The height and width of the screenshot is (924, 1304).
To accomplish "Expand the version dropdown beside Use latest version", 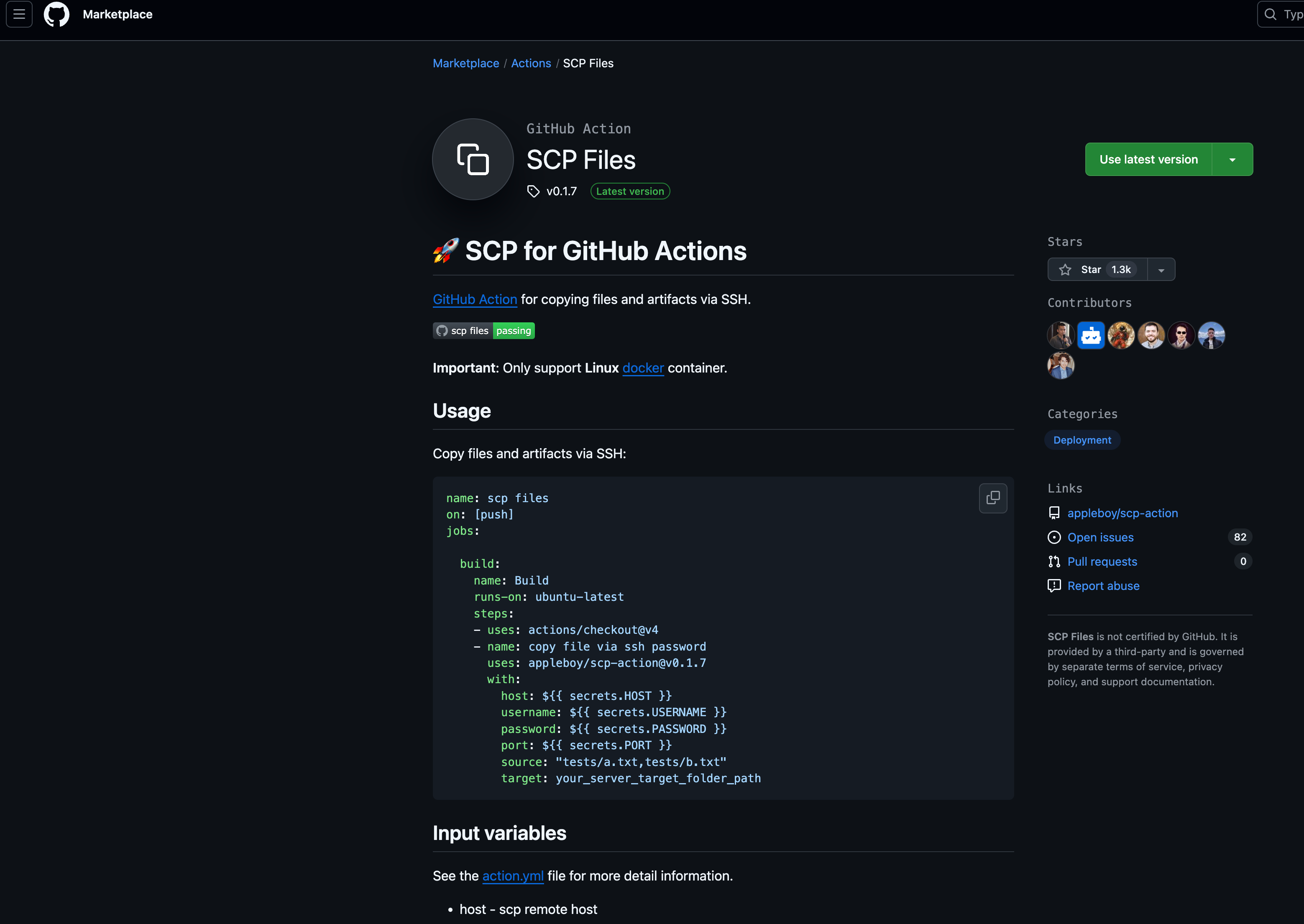I will 1232,159.
